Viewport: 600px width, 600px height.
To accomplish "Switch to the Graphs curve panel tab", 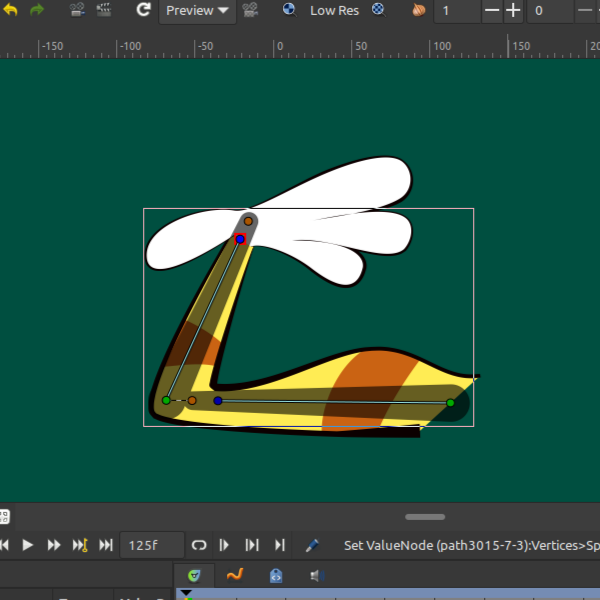I will [x=235, y=575].
